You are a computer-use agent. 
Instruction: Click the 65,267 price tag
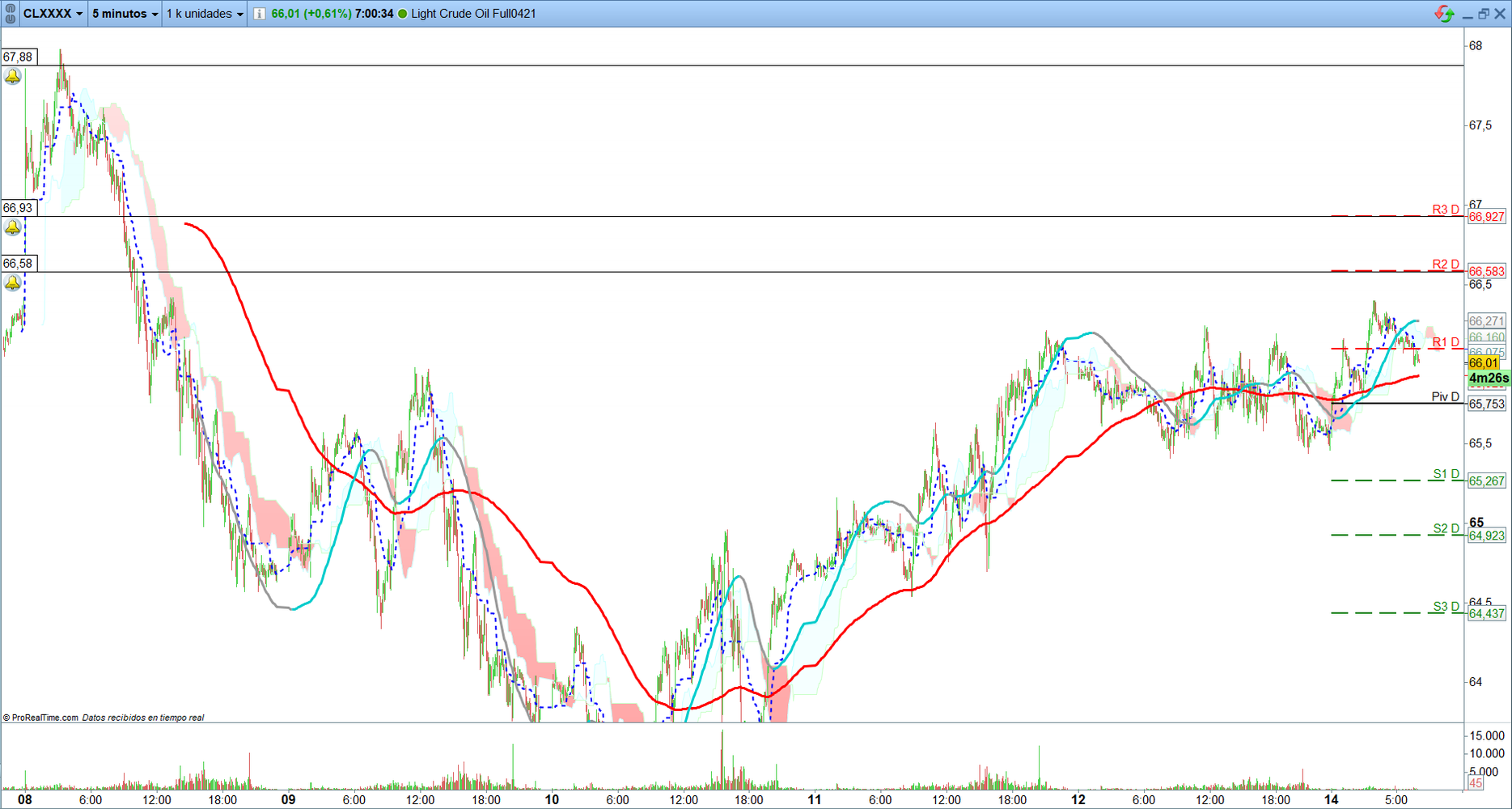tap(1487, 481)
